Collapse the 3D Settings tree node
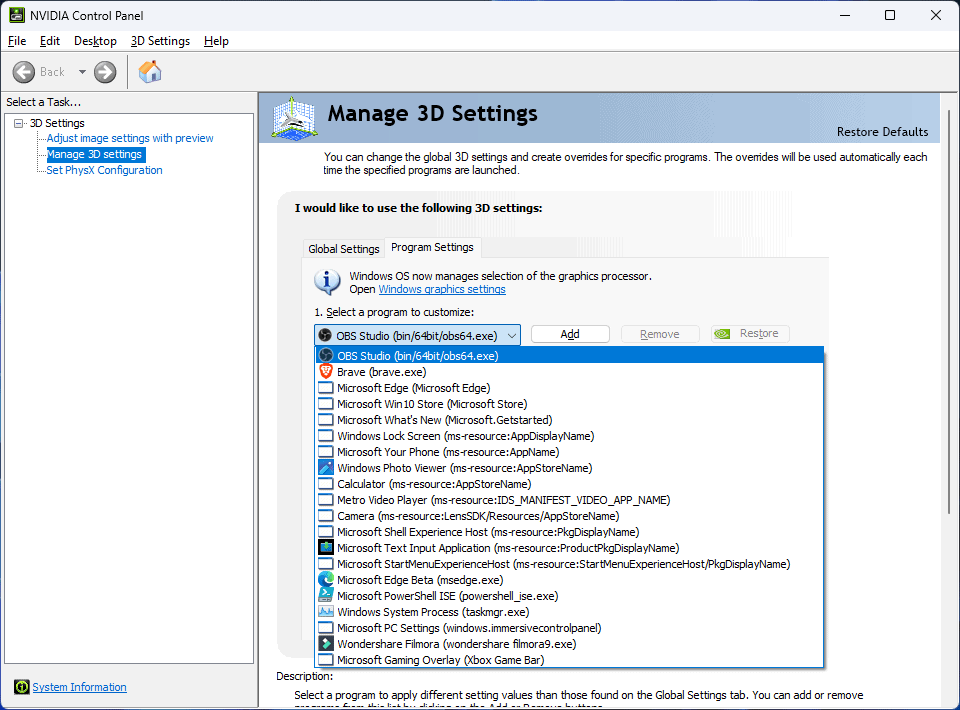 coord(19,123)
